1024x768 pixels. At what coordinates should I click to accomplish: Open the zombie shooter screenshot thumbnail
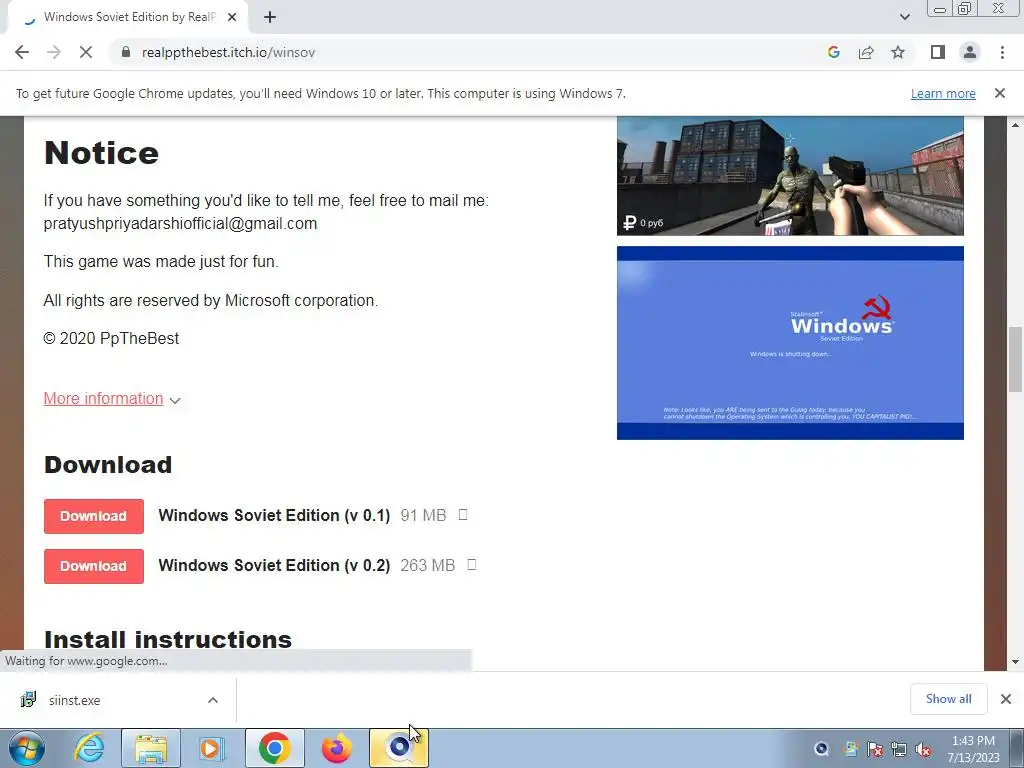[790, 176]
